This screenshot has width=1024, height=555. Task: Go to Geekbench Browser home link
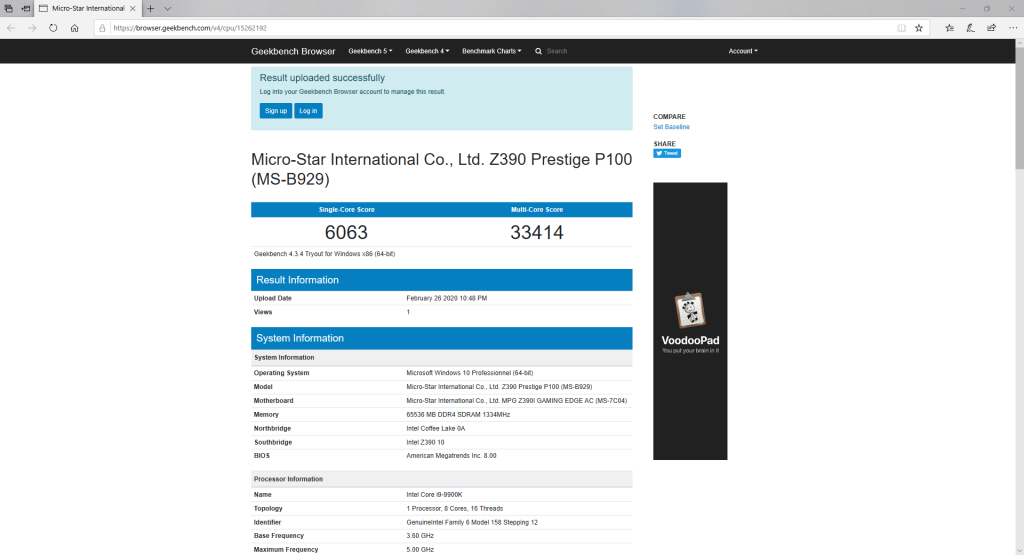(293, 51)
